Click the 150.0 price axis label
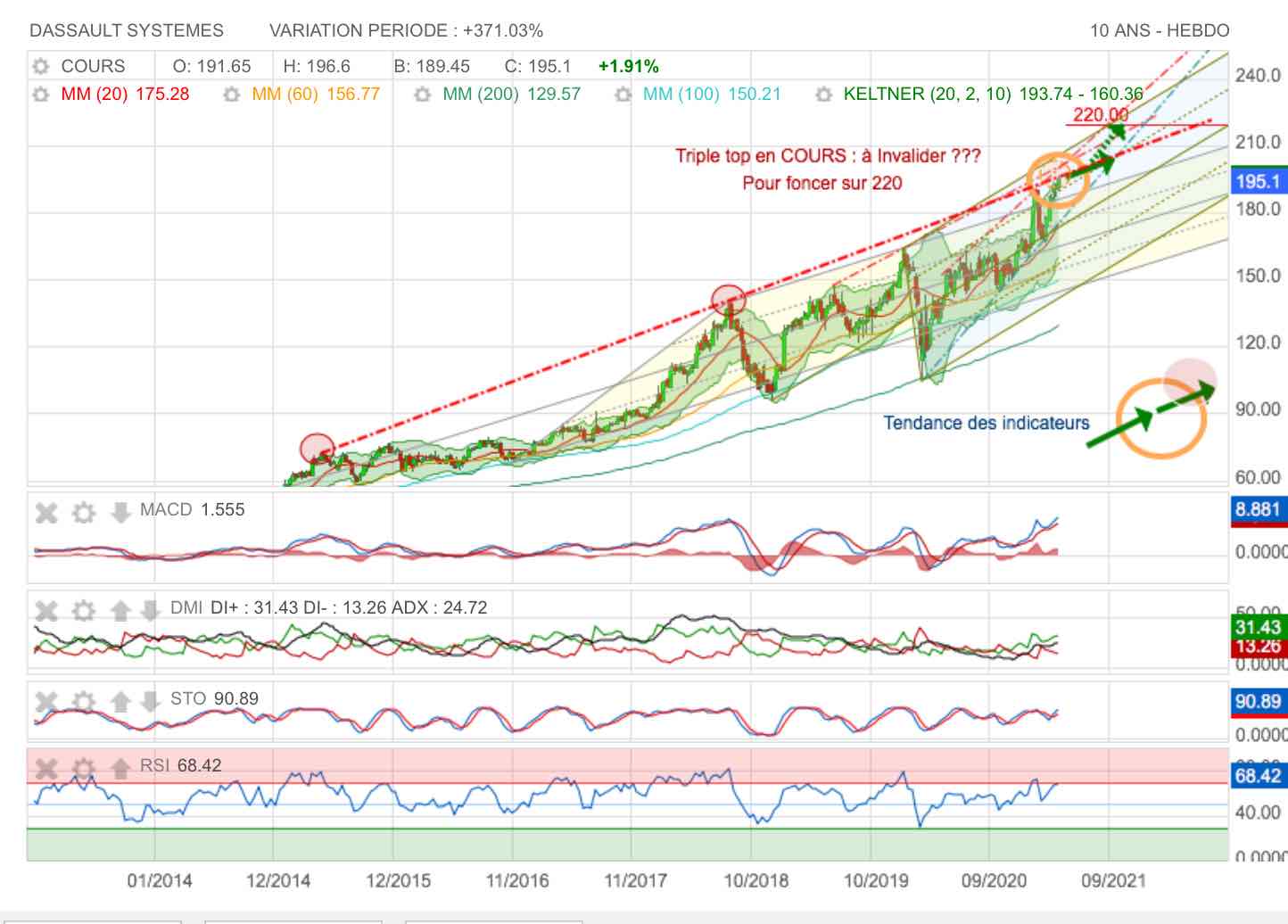The width and height of the screenshot is (1288, 924). coord(1259,276)
